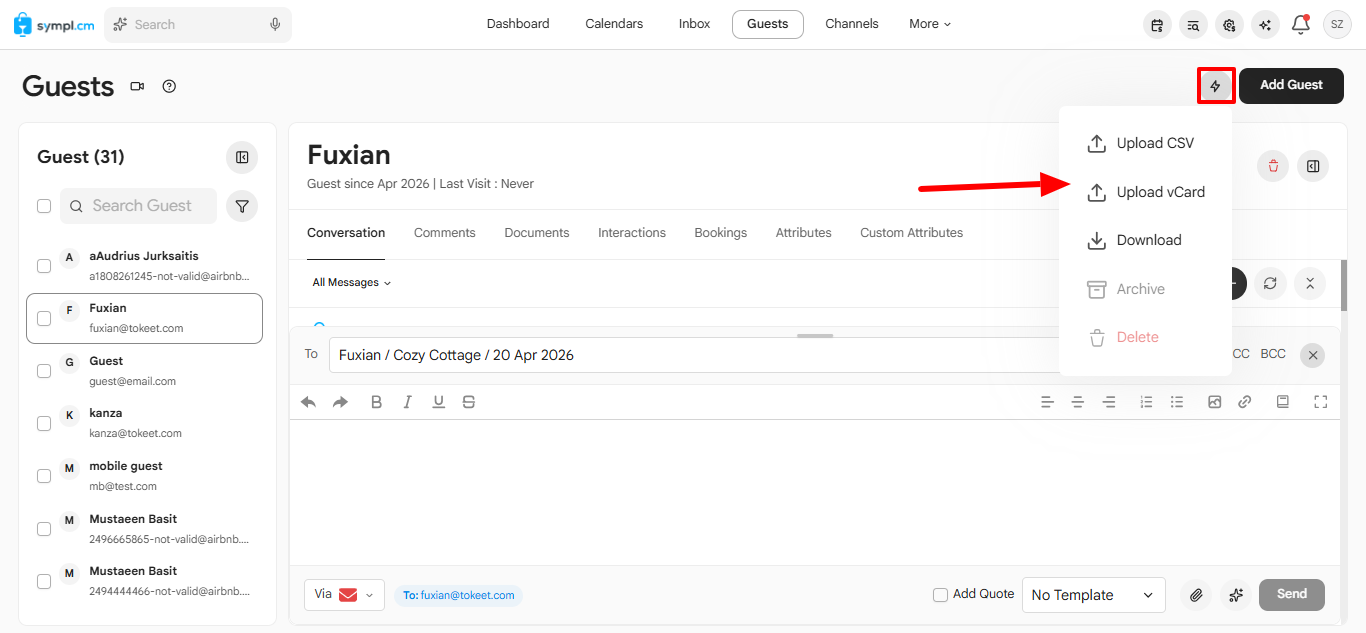Insert a numbered list
The width and height of the screenshot is (1366, 633).
(1146, 402)
